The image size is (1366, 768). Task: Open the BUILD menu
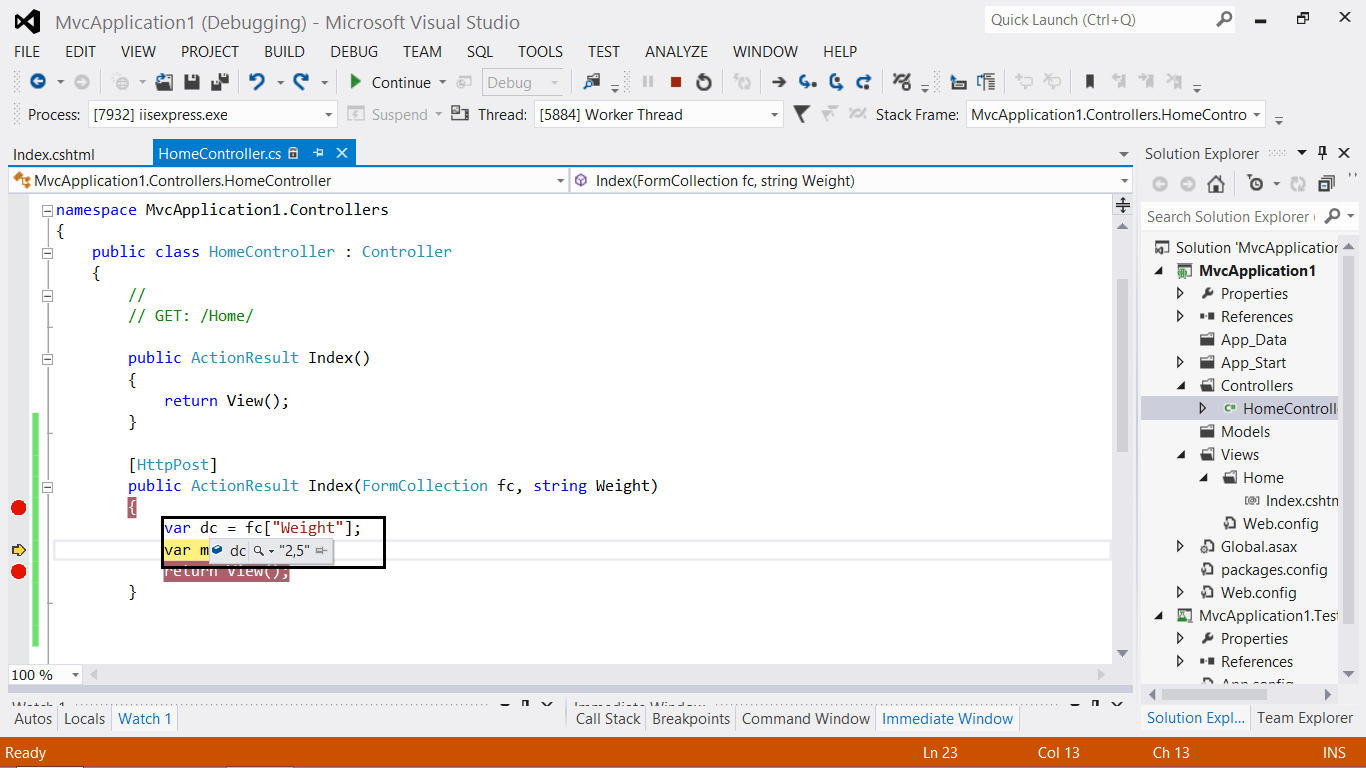285,51
